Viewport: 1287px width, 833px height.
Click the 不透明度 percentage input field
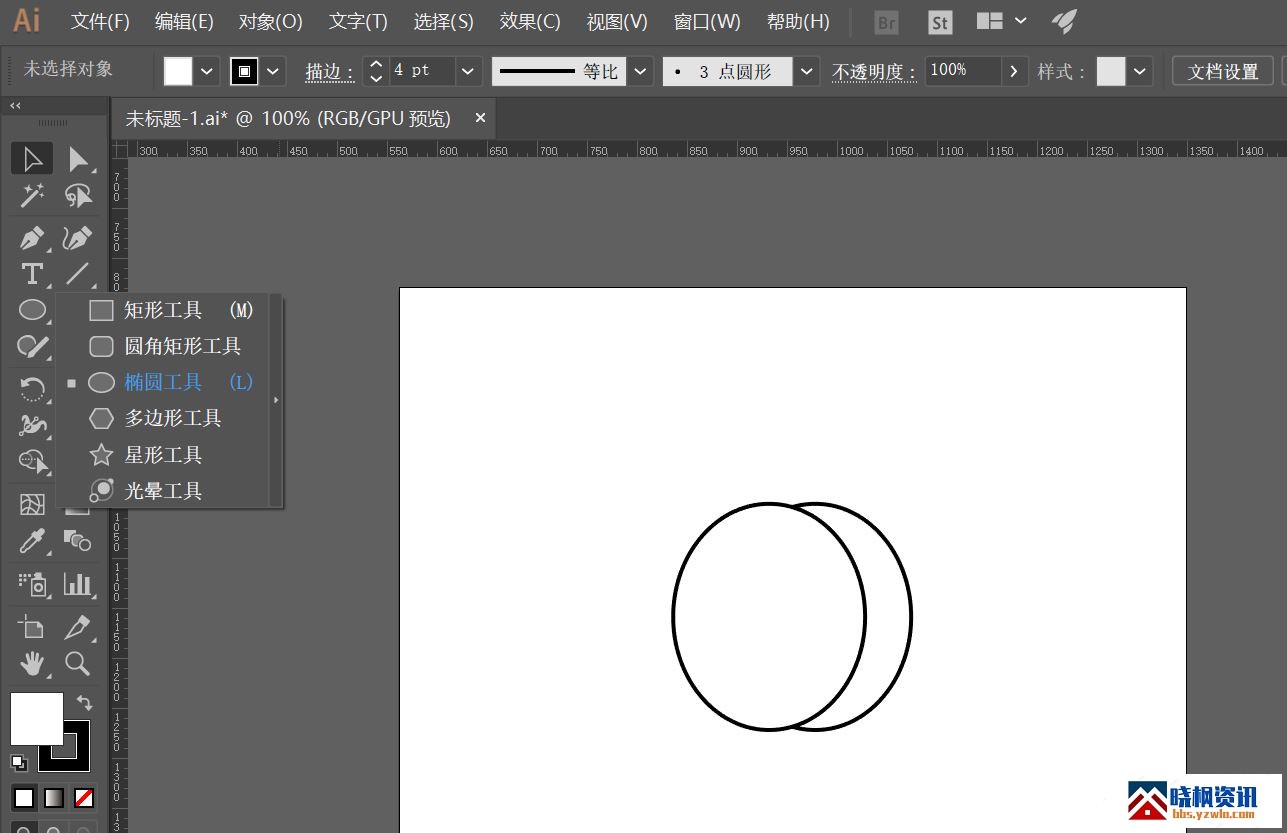click(962, 71)
